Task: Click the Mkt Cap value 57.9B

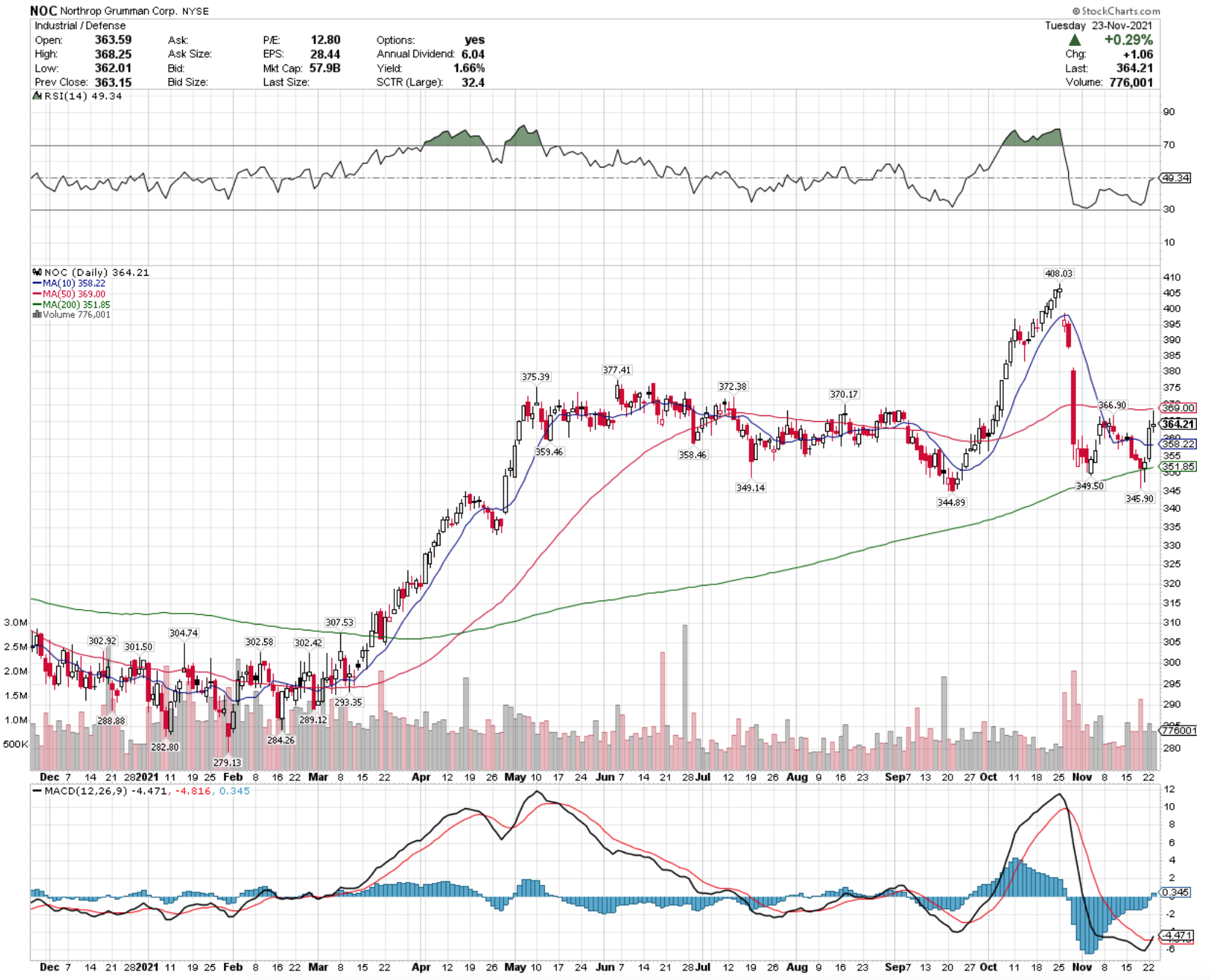Action: [325, 68]
